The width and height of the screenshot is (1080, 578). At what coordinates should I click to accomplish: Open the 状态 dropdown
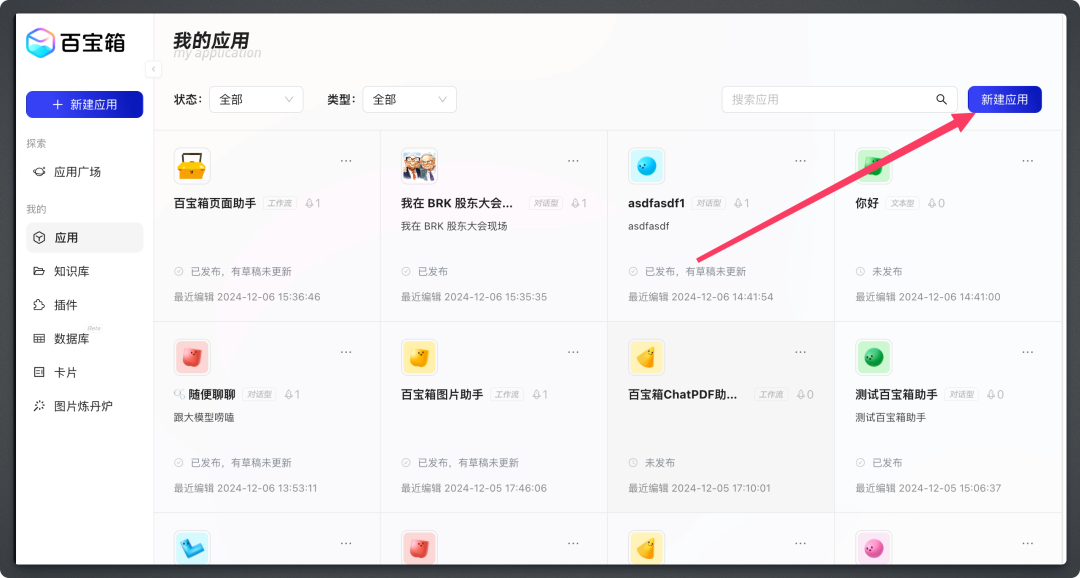tap(256, 99)
